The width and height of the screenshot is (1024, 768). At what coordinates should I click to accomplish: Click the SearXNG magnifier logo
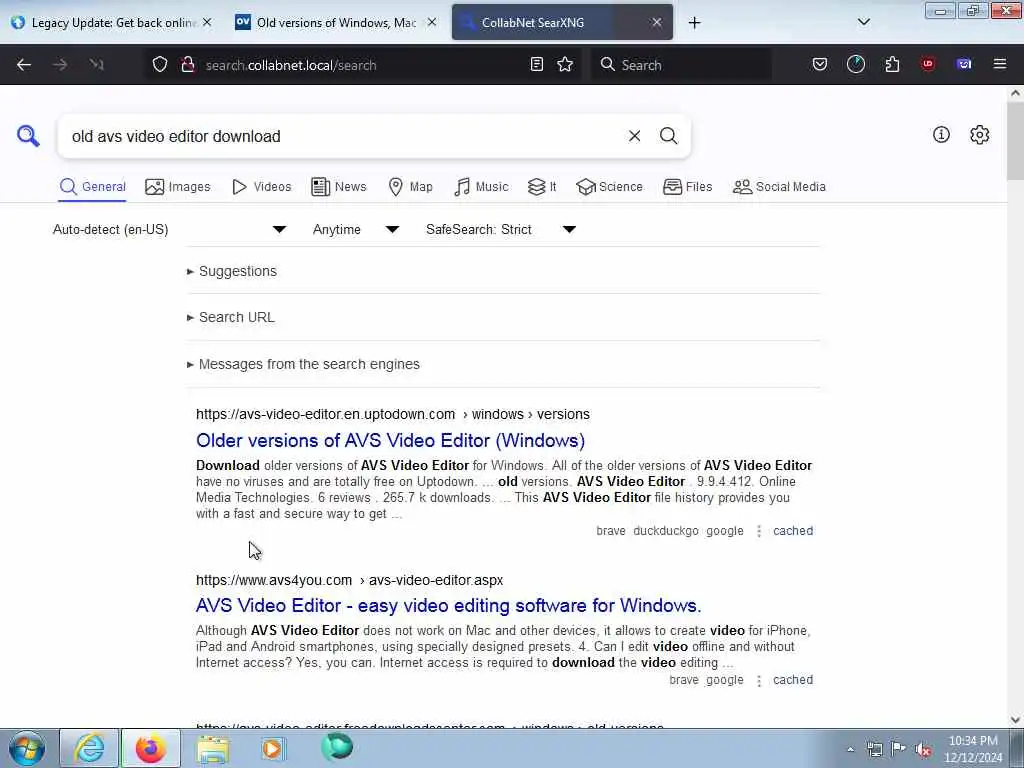[x=28, y=136]
